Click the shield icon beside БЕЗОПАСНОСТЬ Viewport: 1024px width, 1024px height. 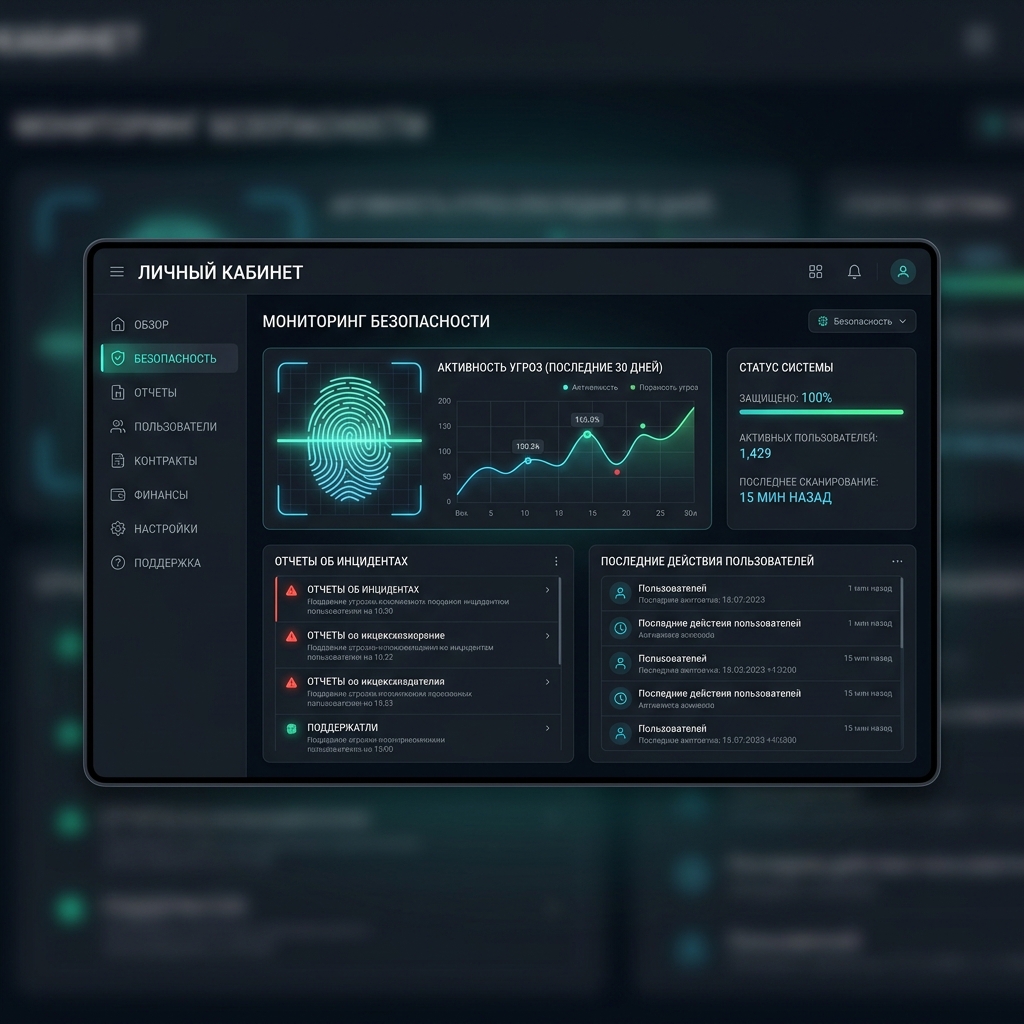(118, 358)
